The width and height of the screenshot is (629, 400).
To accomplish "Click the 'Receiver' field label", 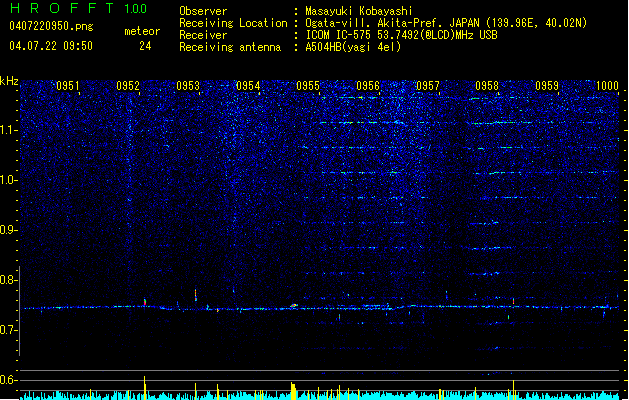I will pyautogui.click(x=203, y=35).
